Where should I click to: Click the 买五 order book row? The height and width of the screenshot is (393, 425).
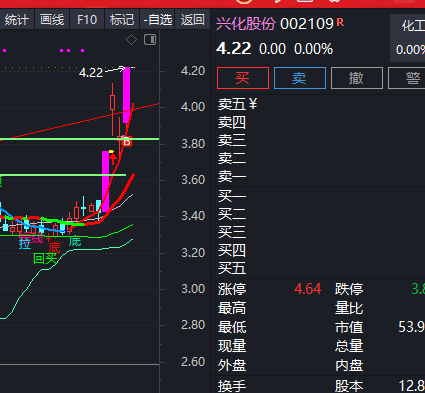[318, 268]
